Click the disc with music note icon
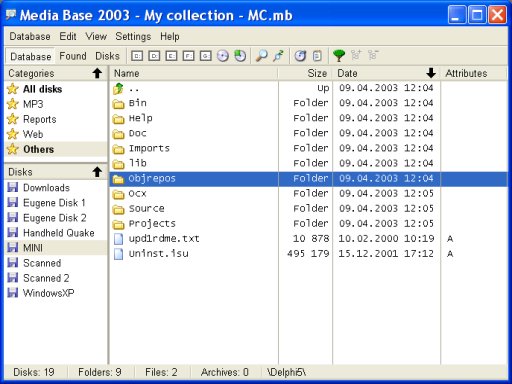Screen dimensions: 512x384 pos(300,56)
